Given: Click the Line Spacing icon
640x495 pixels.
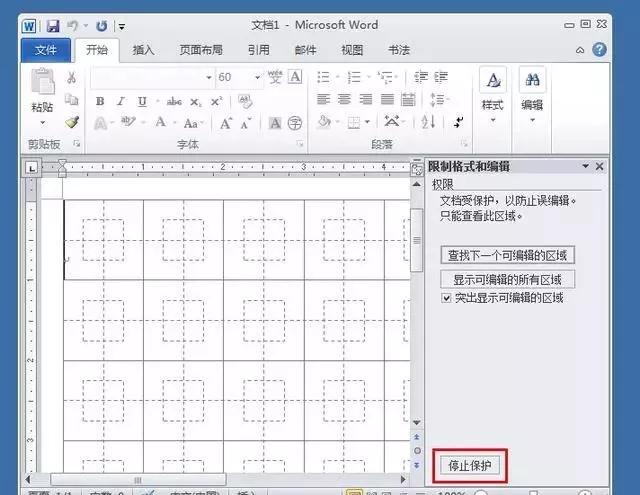Looking at the screenshot, I should [x=437, y=100].
